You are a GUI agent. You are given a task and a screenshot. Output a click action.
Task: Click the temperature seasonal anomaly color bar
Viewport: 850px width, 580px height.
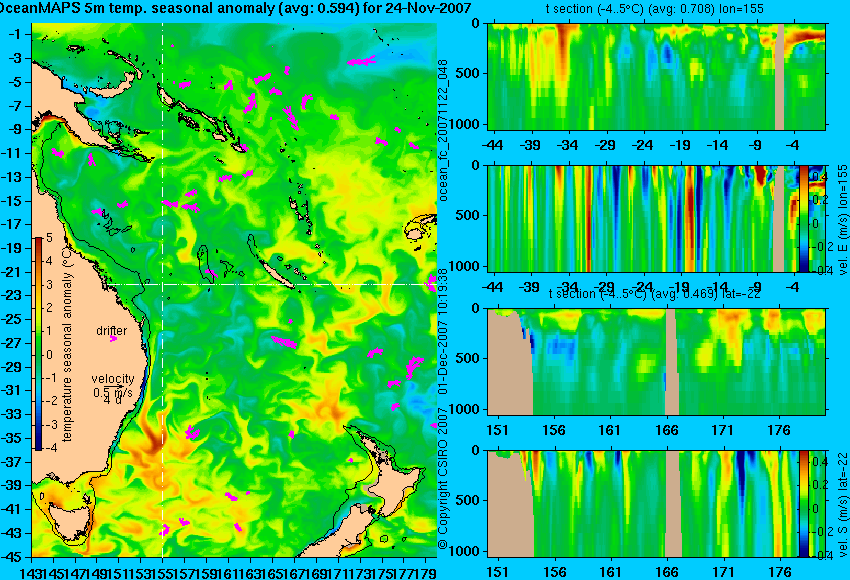coord(39,344)
